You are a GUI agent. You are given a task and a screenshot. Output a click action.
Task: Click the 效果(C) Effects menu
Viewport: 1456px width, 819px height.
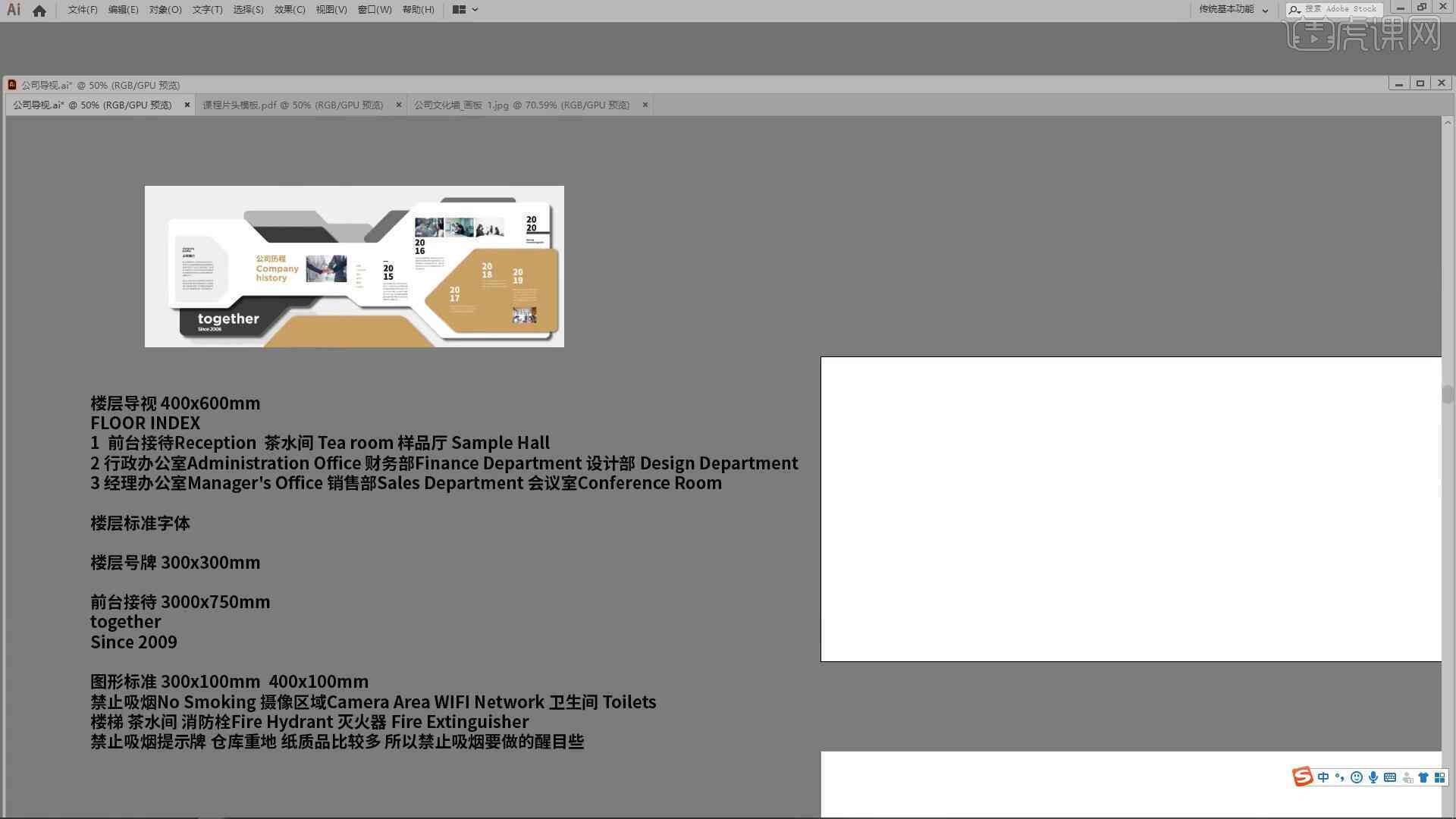click(x=288, y=9)
